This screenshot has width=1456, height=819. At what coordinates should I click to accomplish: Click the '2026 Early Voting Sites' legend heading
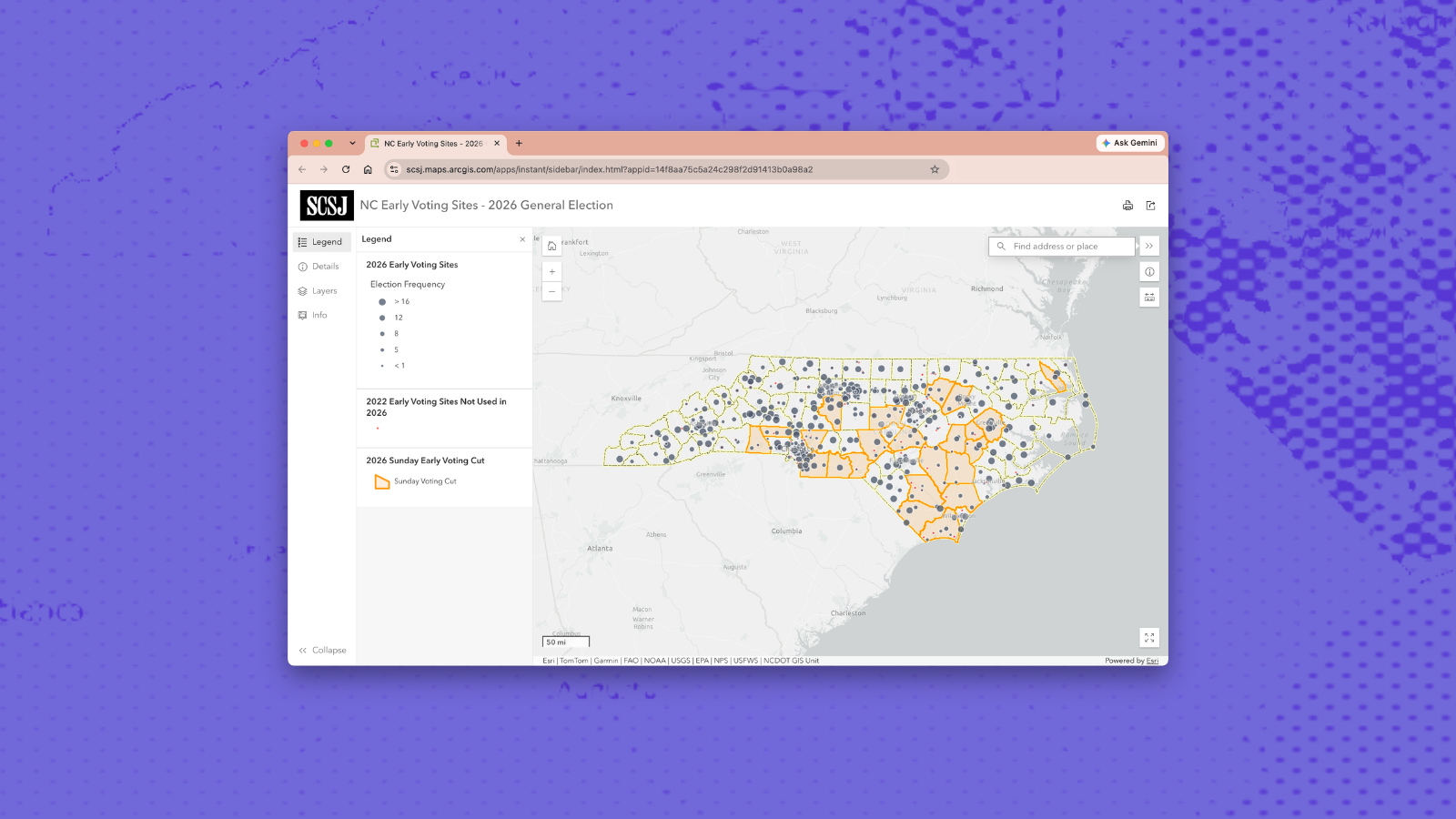[x=412, y=265]
